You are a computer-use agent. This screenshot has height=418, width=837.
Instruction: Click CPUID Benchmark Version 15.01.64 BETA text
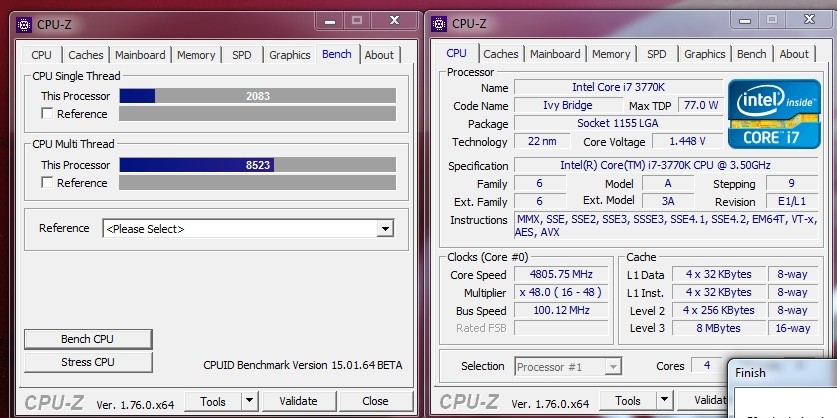[303, 365]
